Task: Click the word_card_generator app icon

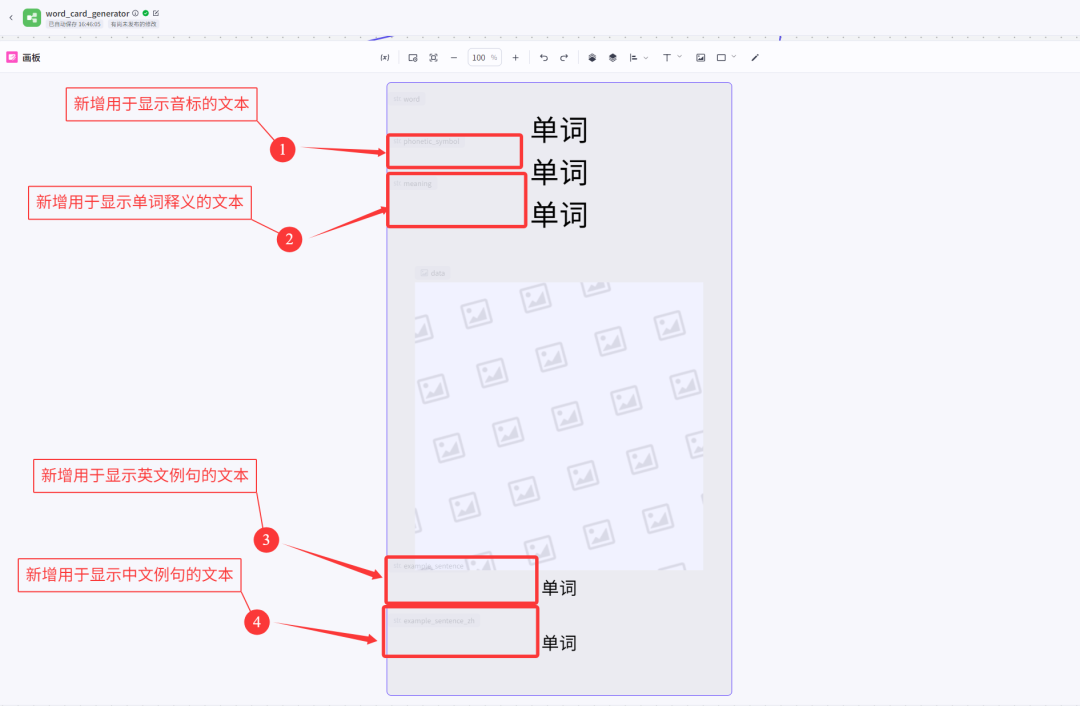Action: (x=30, y=17)
